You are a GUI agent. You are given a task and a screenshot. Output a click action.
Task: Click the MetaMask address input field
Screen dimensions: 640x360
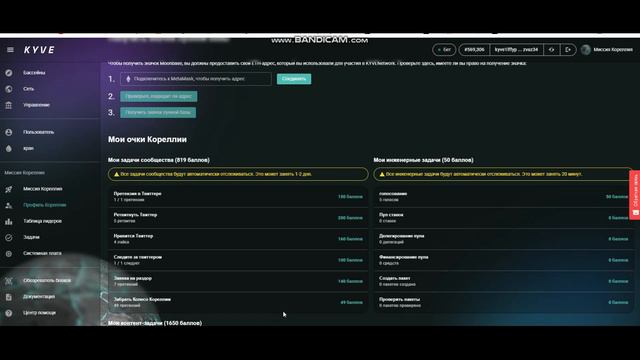(196, 79)
